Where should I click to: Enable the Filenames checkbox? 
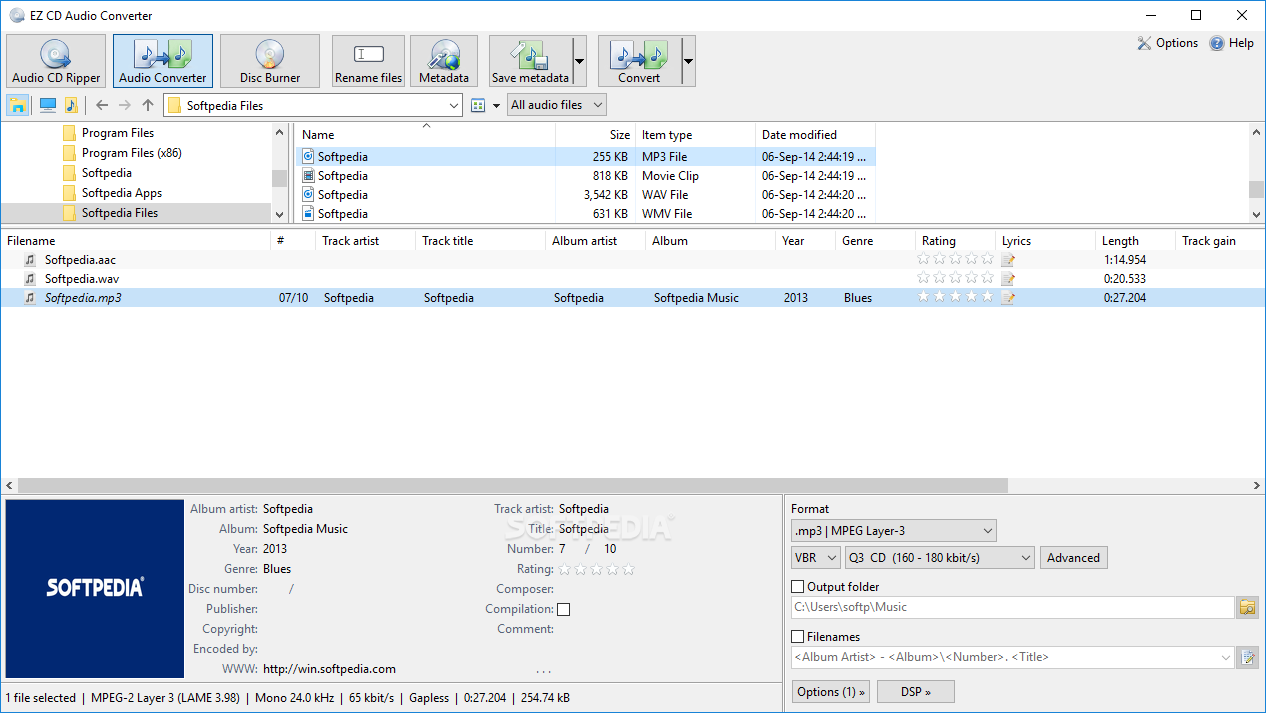(798, 637)
